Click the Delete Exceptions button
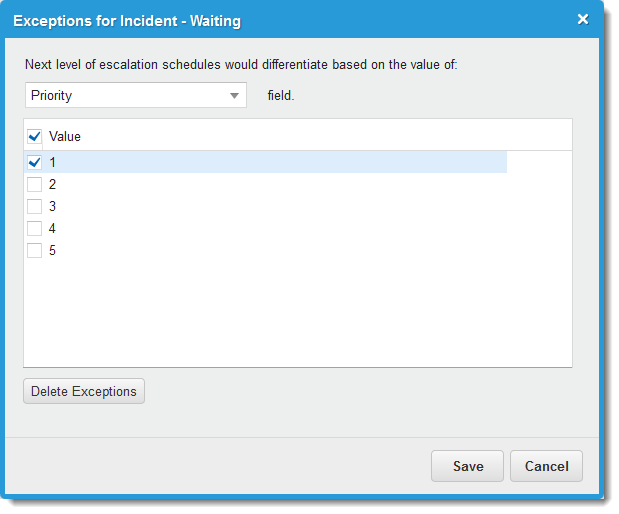Viewport: 619px width, 514px height. pos(84,391)
